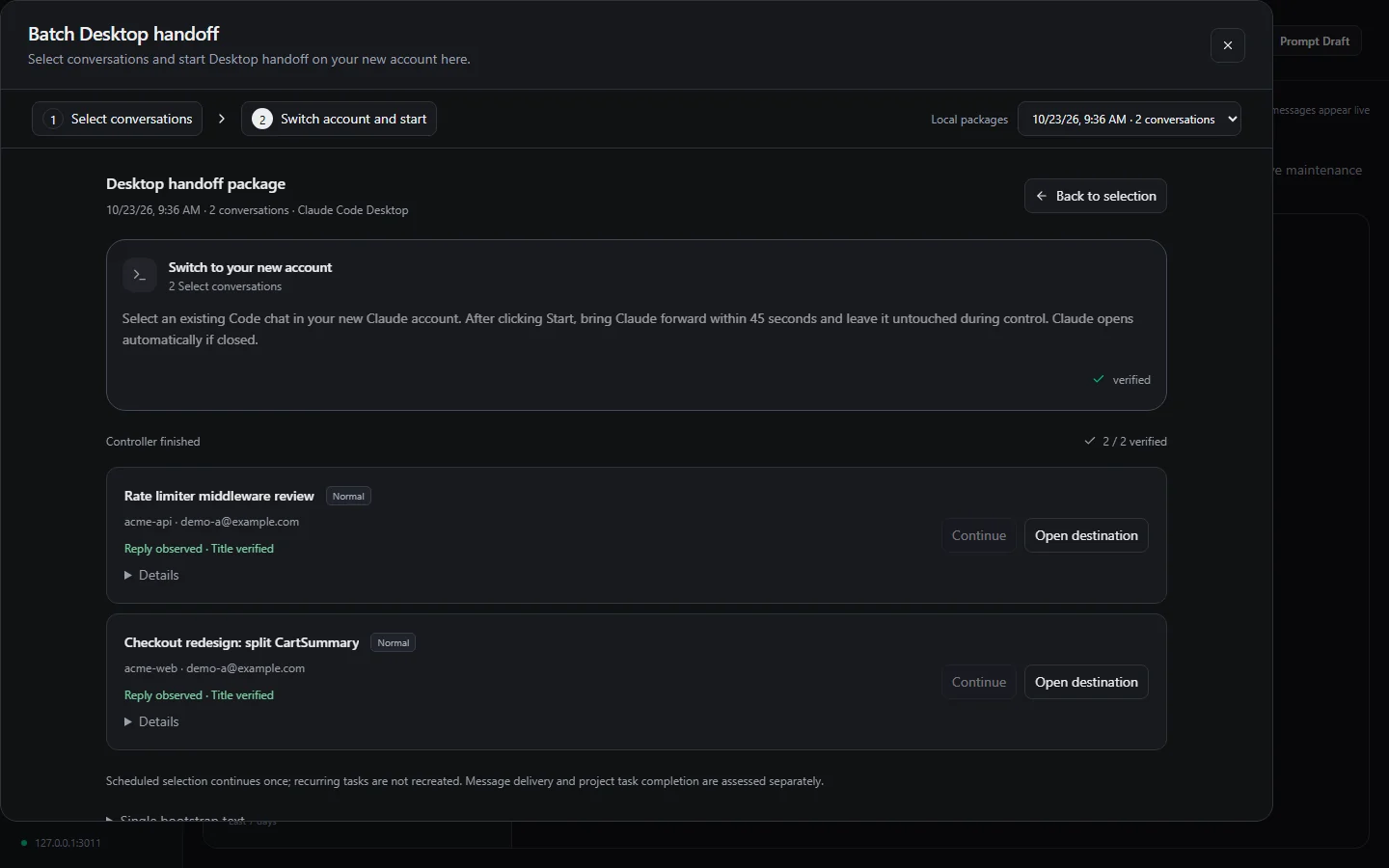The image size is (1389, 868).
Task: Click the Checkout redesign: split CartSummary title
Action: point(241,642)
